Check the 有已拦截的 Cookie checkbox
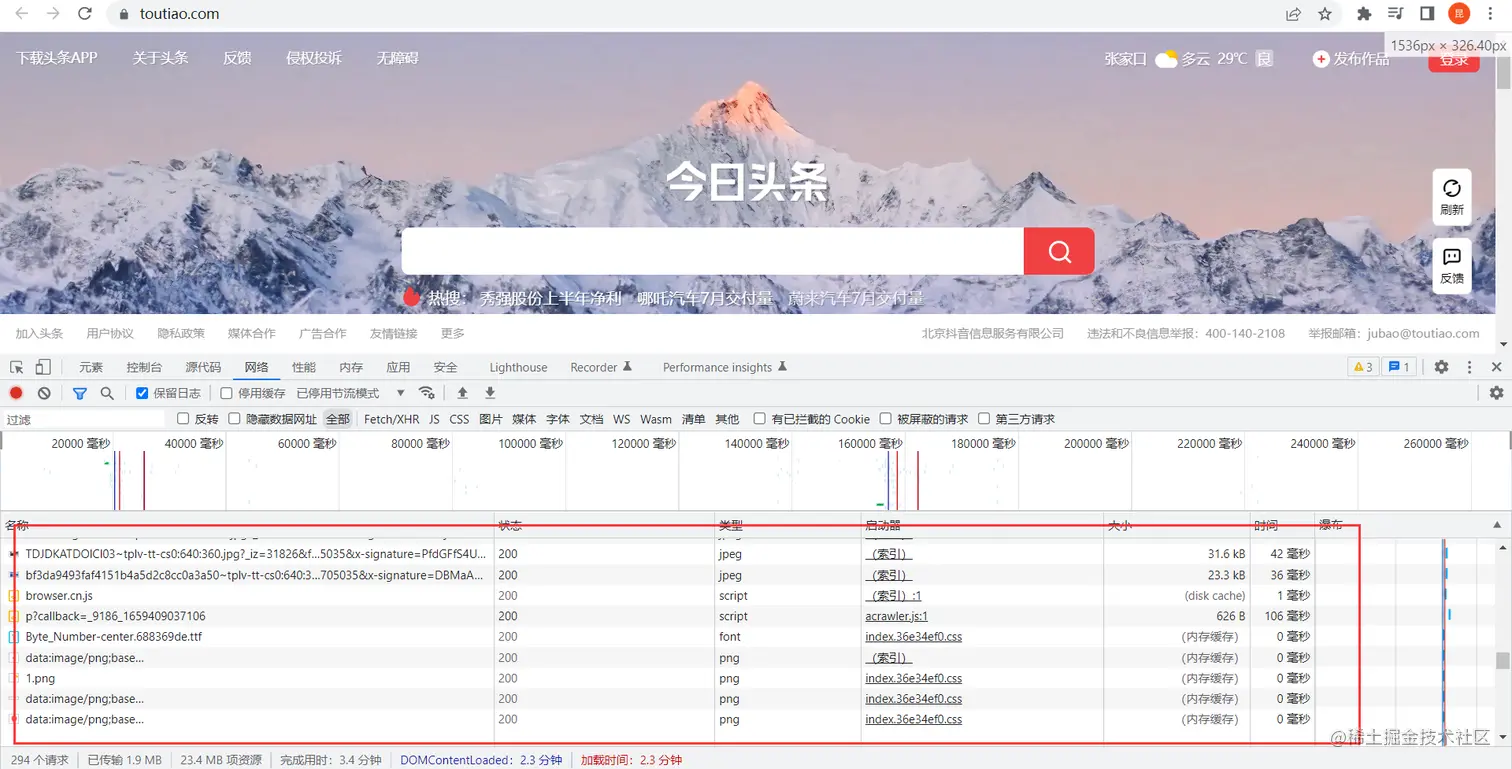 tap(760, 419)
